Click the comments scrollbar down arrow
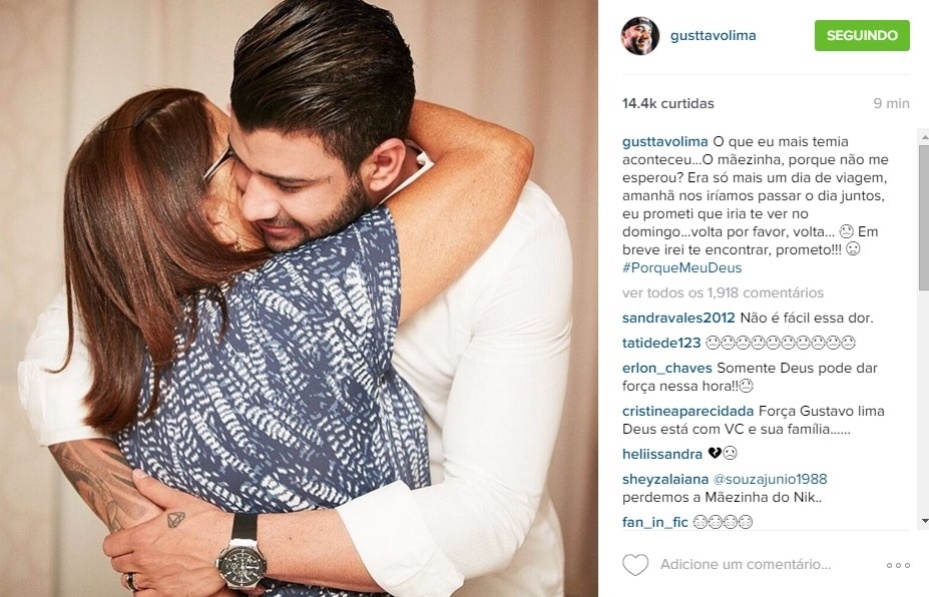The image size is (929, 597). [x=924, y=521]
